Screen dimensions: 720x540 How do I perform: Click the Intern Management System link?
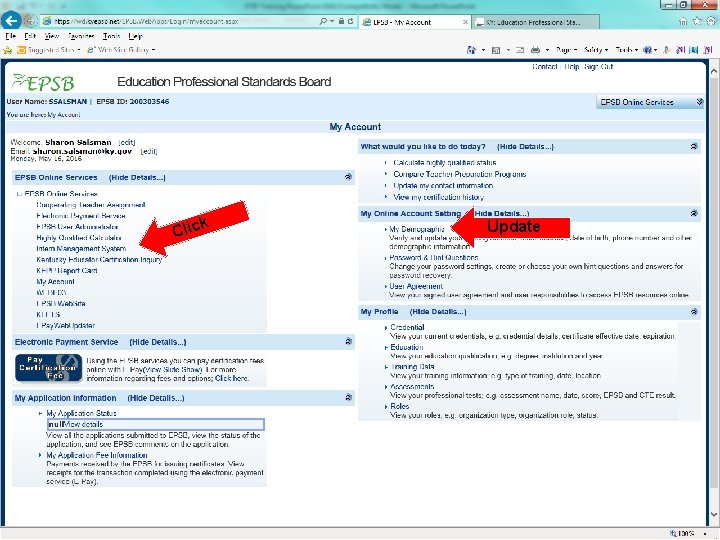pos(81,248)
